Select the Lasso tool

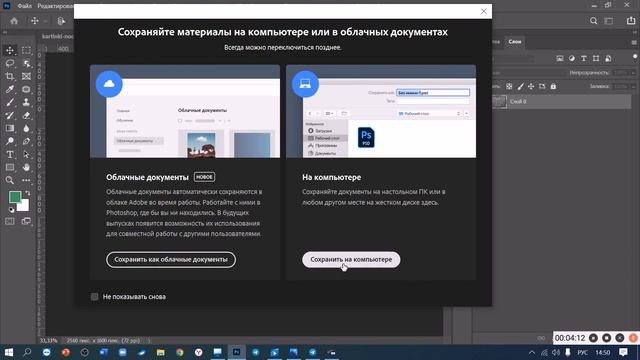(10, 63)
